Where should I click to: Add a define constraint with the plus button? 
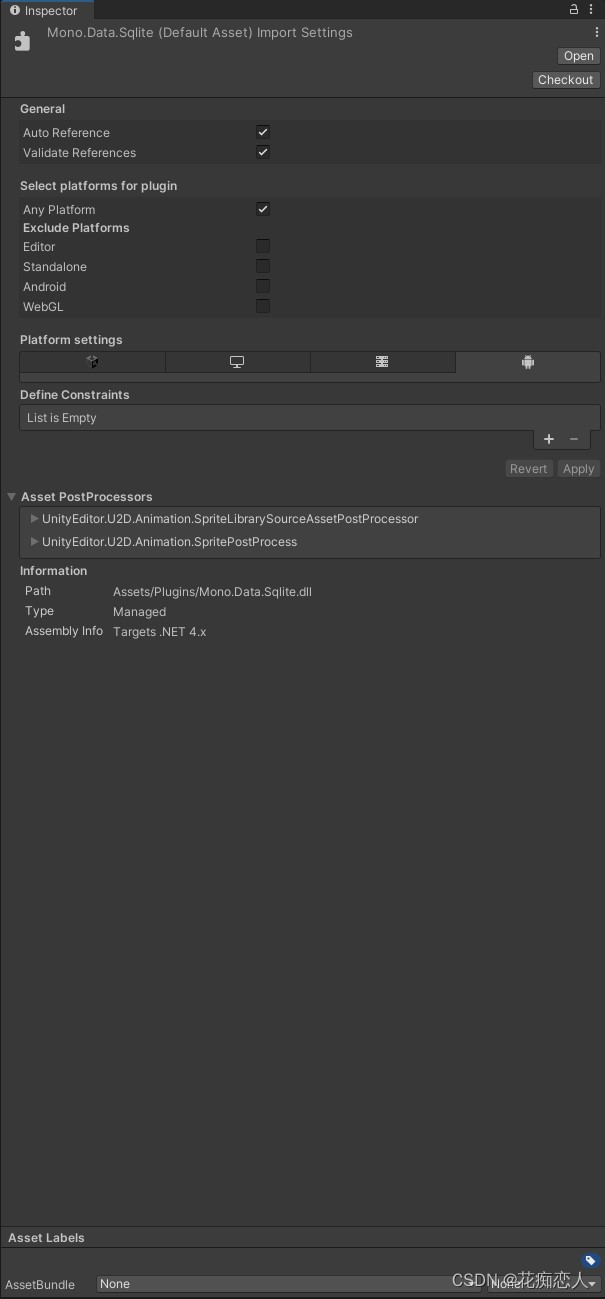[x=548, y=439]
